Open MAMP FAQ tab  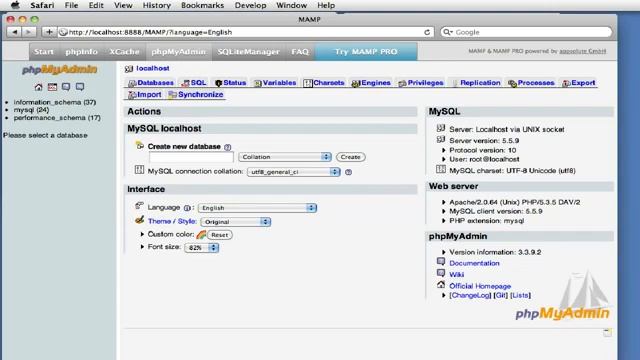[300, 52]
